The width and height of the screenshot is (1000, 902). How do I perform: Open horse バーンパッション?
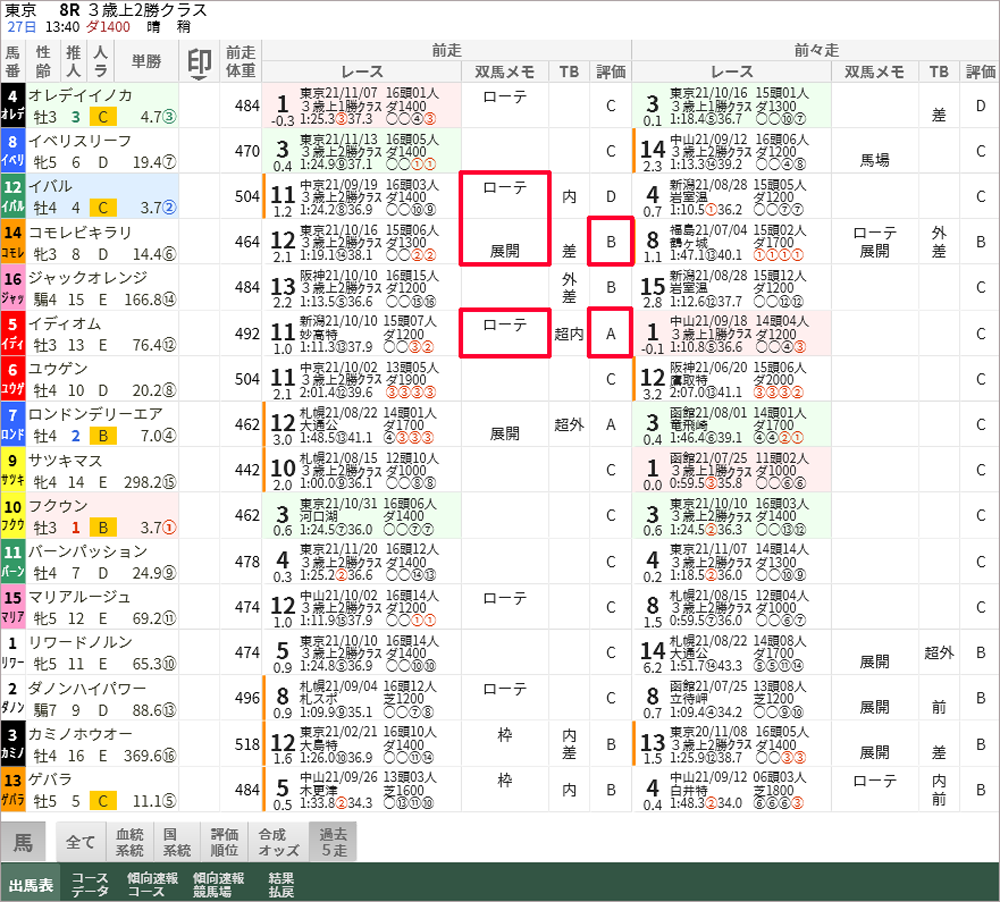[88, 552]
